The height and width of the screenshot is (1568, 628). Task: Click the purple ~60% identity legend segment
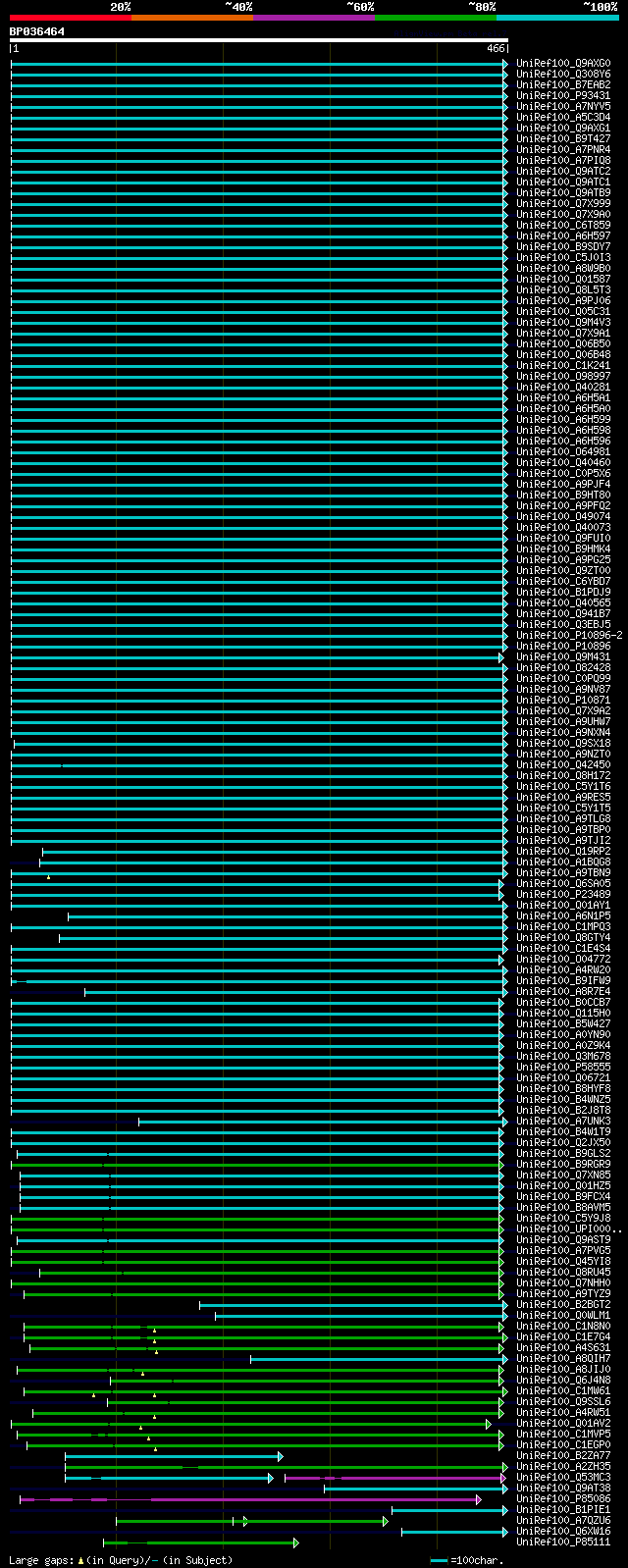[x=314, y=18]
